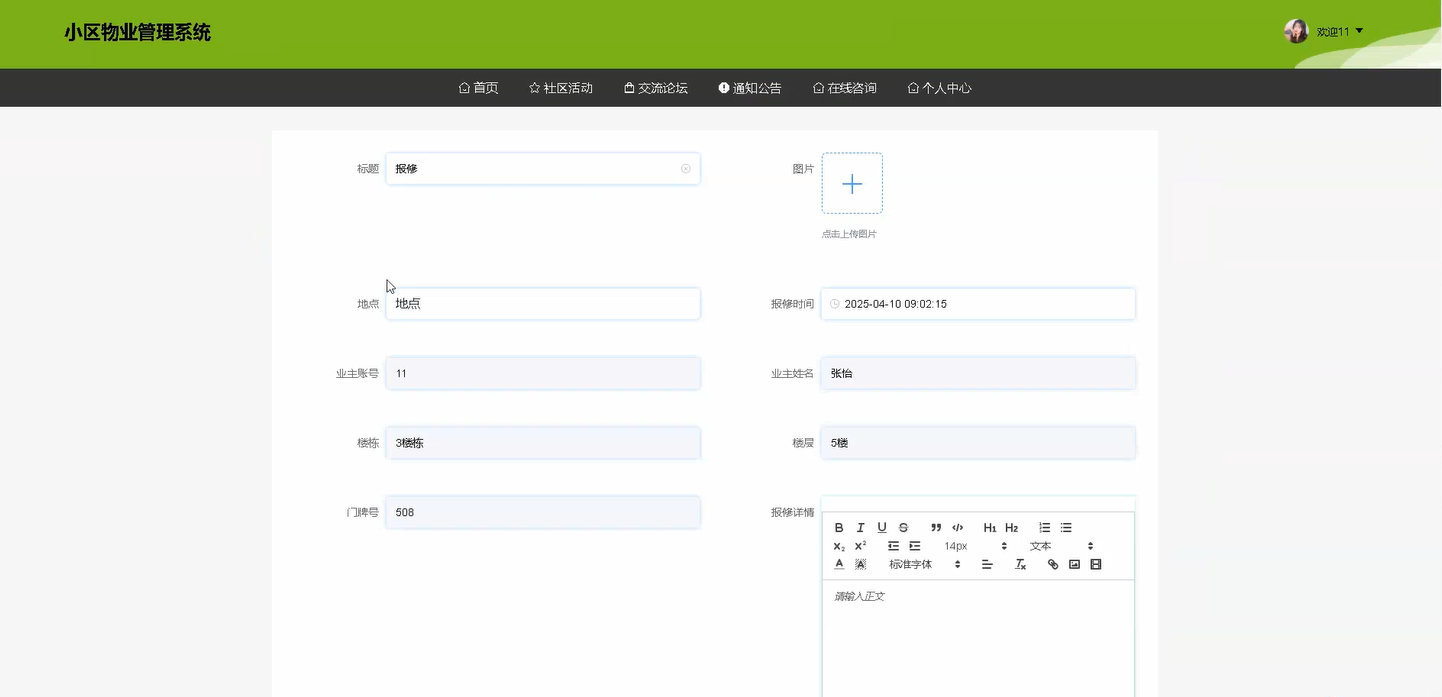Toggle underline formatting in editor
Viewport: 1442px width, 697px height.
[x=882, y=527]
